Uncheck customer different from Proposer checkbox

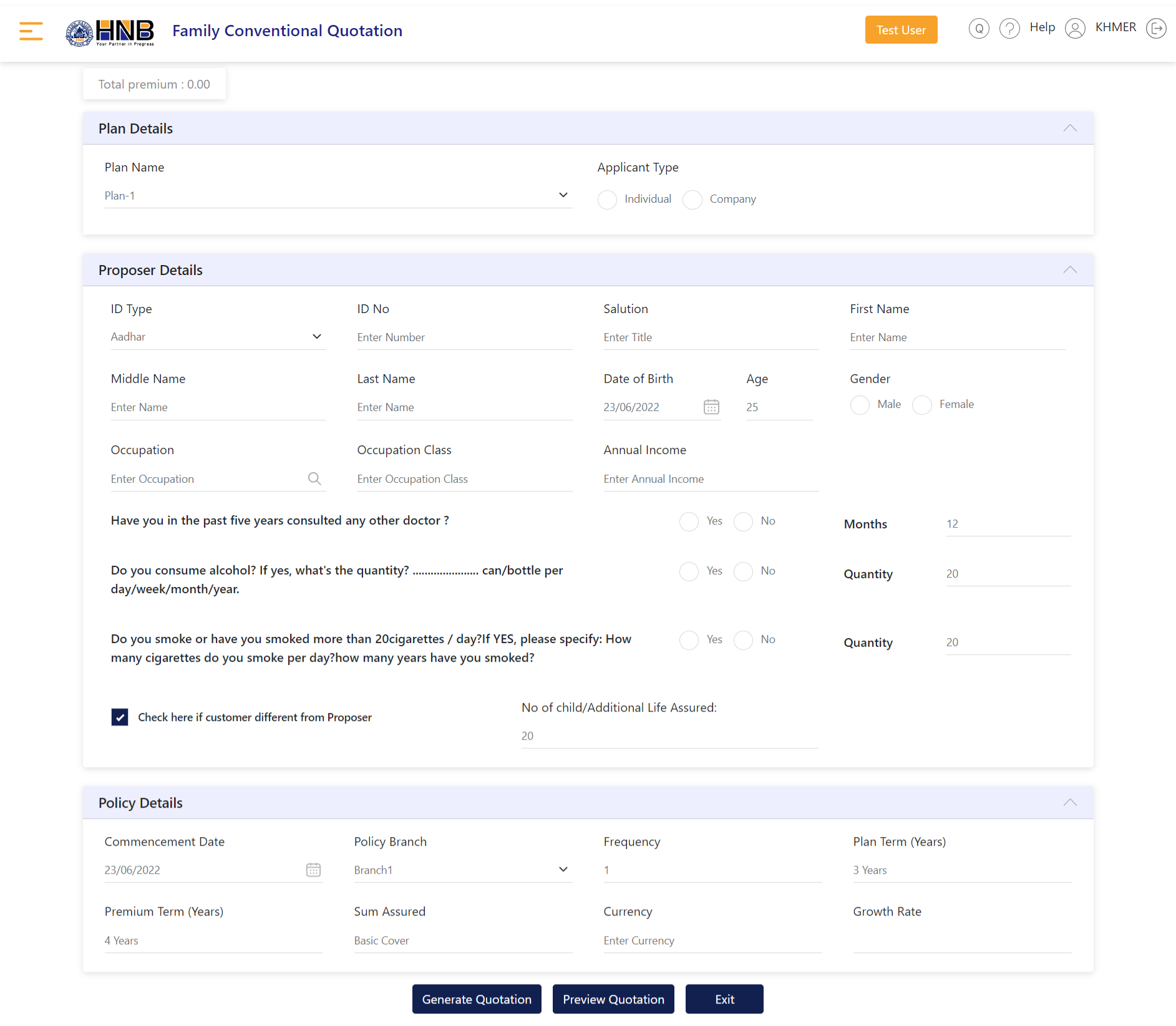120,717
